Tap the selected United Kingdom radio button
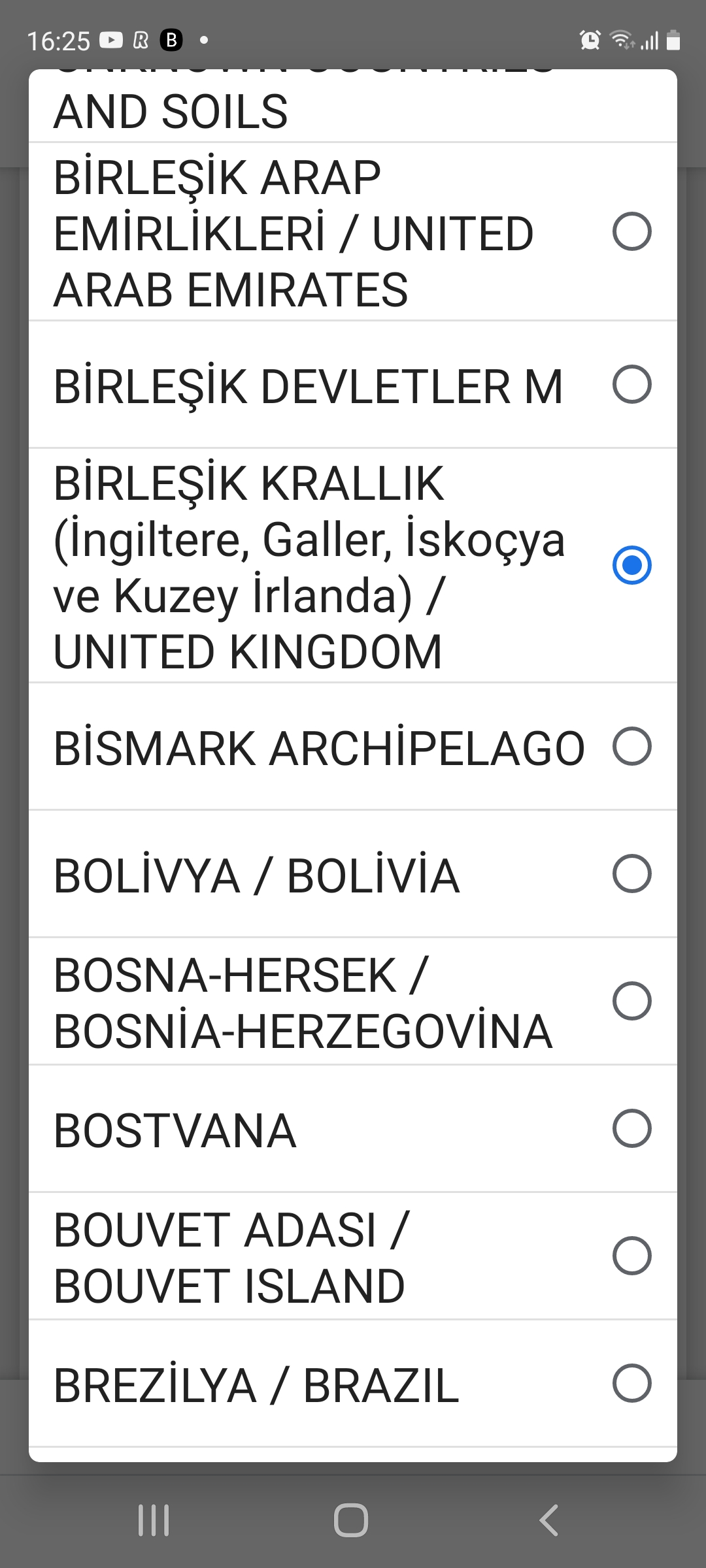Screen dimensions: 706x1568 point(631,565)
